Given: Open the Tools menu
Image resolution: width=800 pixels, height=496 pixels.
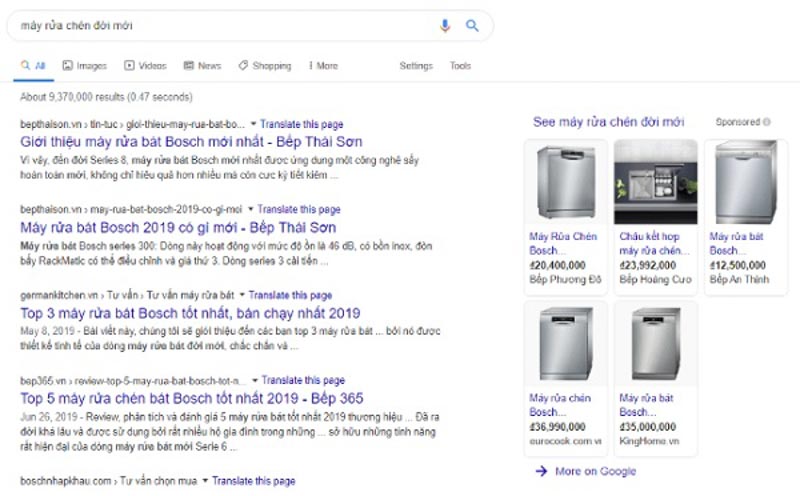Looking at the screenshot, I should tap(460, 66).
